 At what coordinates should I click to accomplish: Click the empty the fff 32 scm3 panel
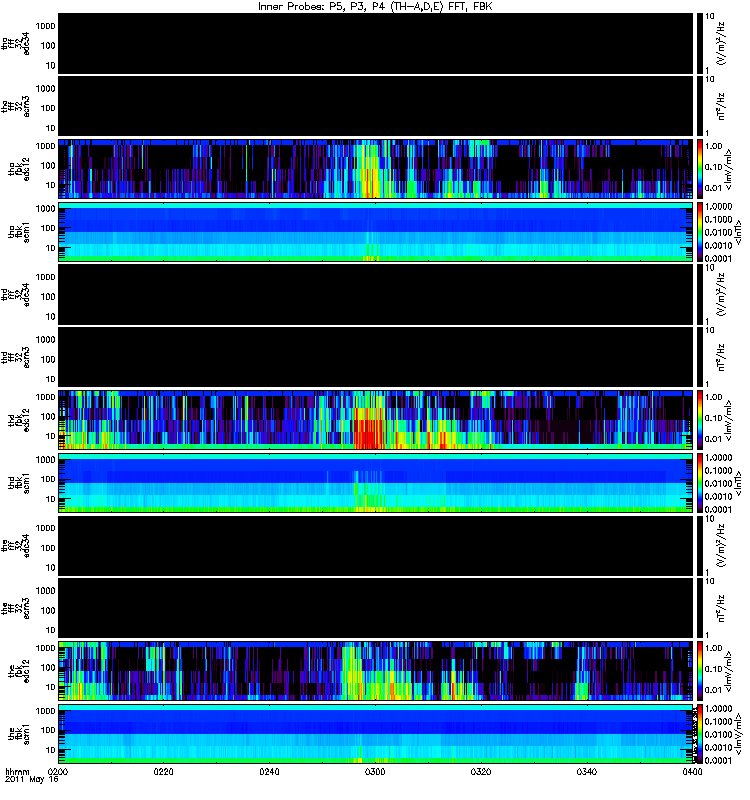point(376,608)
